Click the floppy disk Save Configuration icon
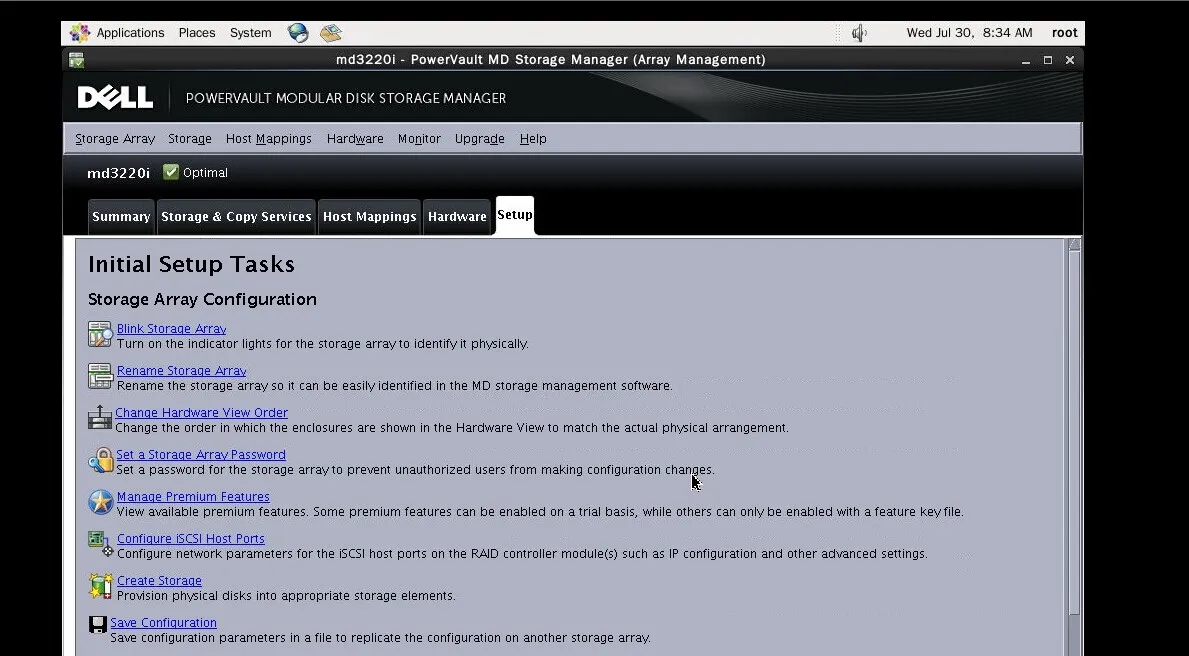The height and width of the screenshot is (656, 1189). (x=97, y=625)
